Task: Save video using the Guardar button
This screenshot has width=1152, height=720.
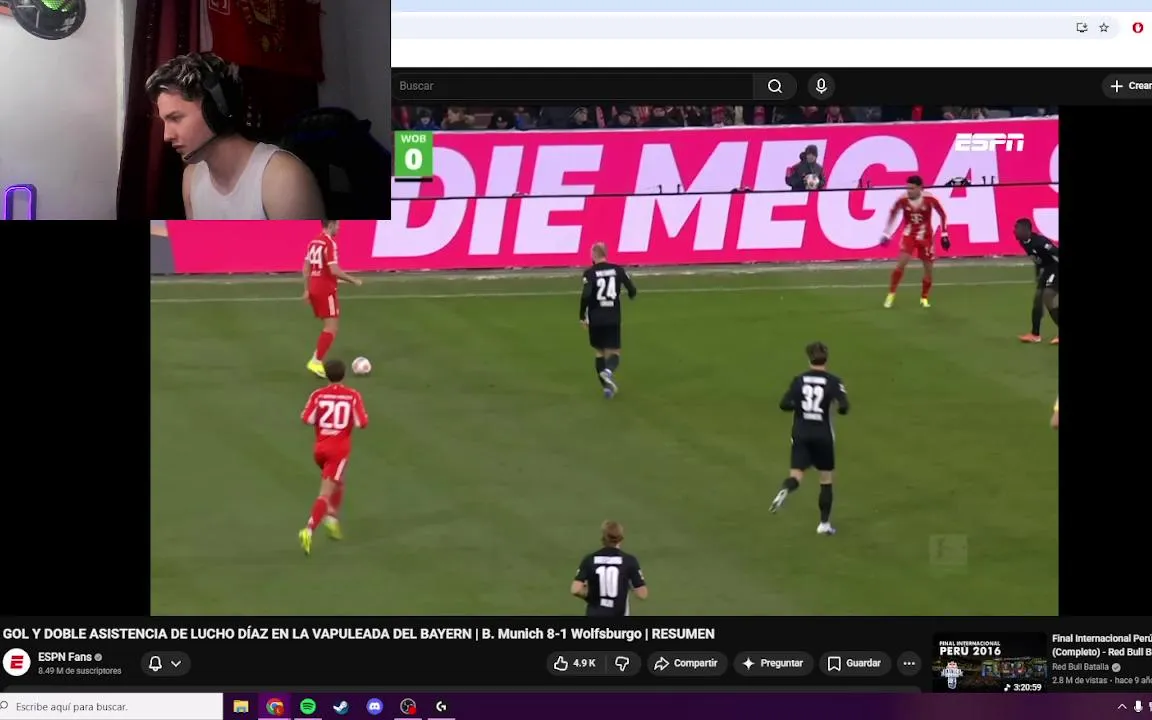Action: 854,663
